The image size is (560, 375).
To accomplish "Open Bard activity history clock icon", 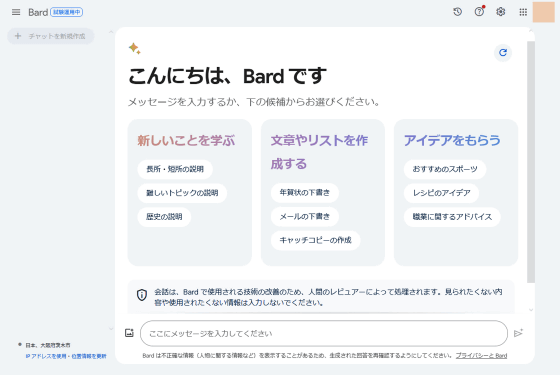I will [458, 12].
